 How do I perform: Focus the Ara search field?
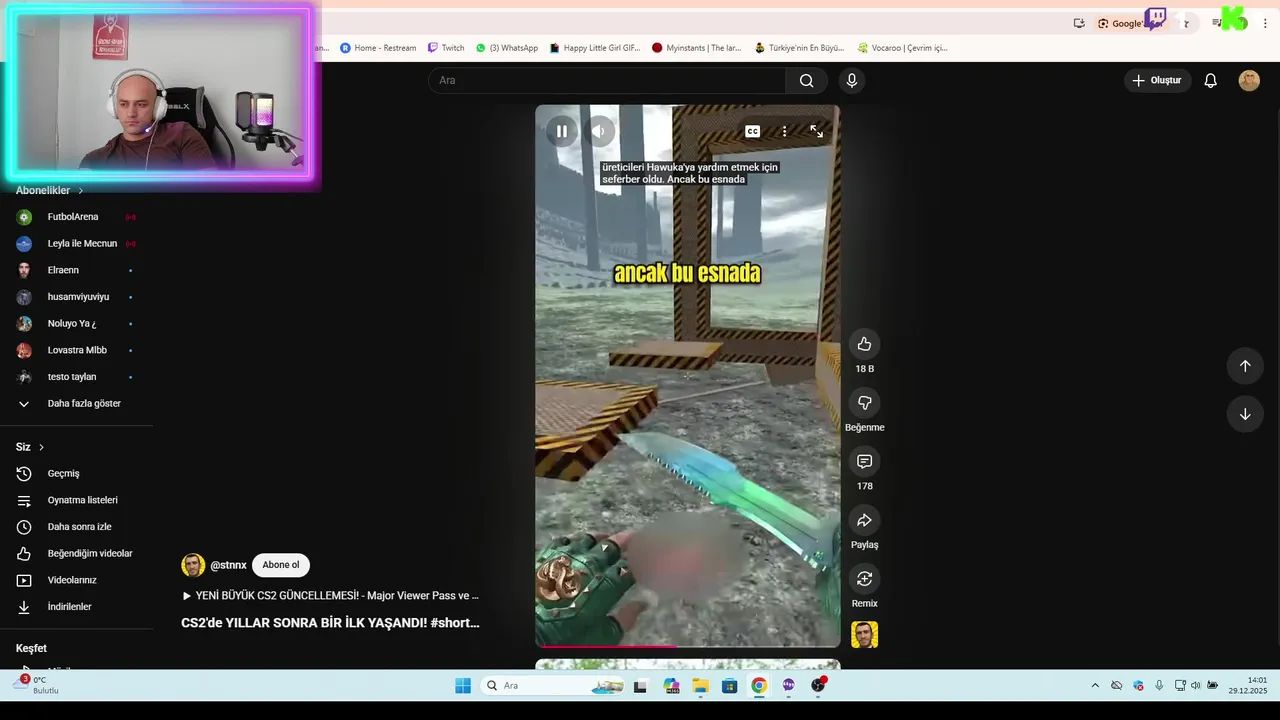[x=607, y=80]
